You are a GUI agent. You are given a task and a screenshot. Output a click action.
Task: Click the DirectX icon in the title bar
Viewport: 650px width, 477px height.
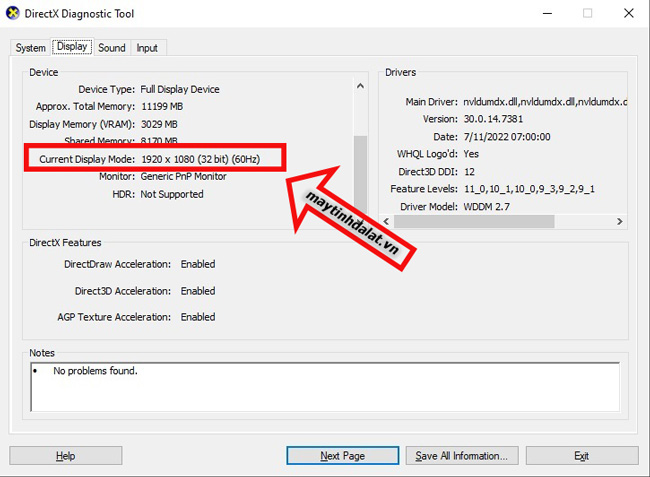click(12, 14)
